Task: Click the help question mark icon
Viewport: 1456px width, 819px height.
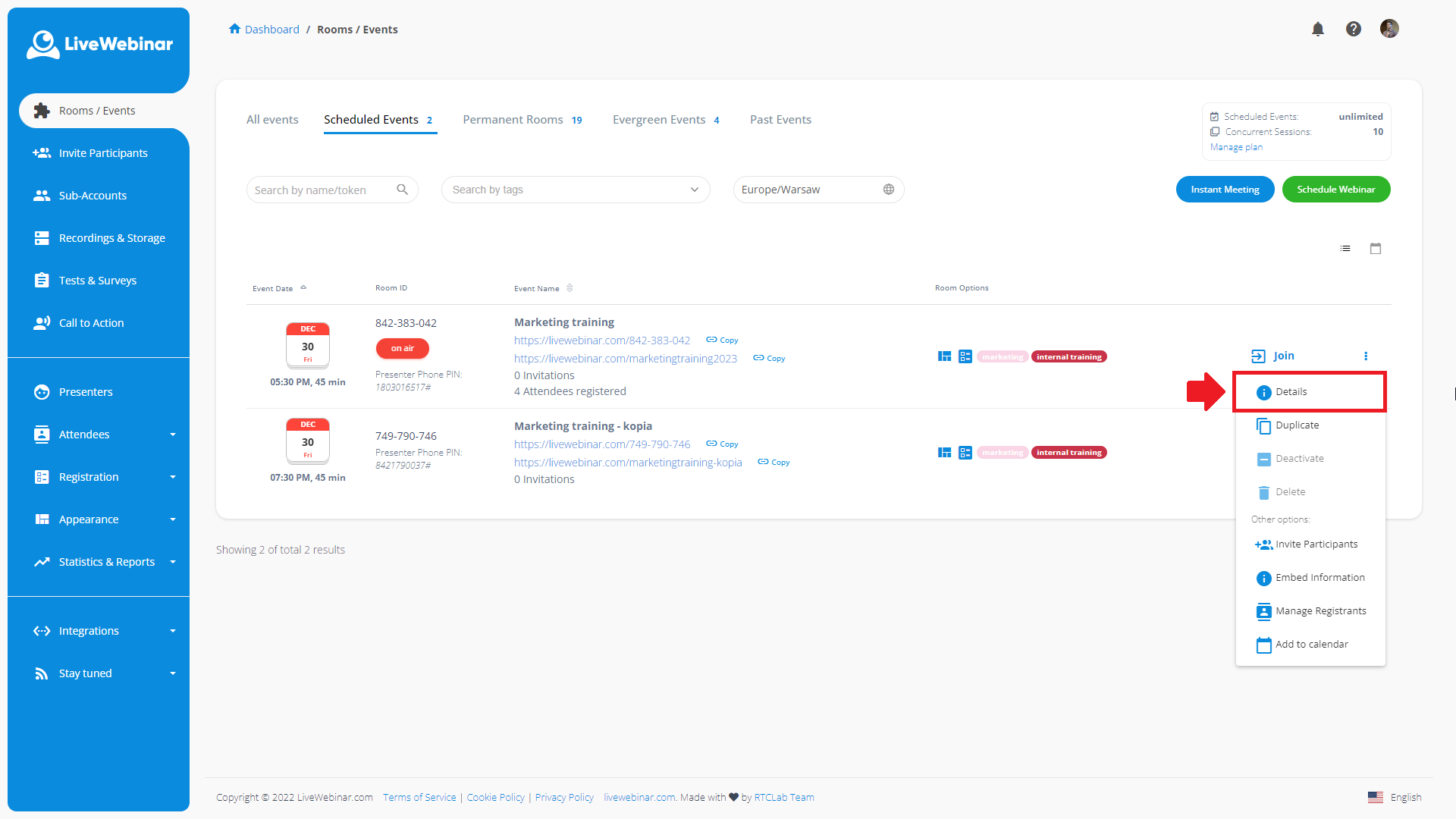Action: 1354,29
